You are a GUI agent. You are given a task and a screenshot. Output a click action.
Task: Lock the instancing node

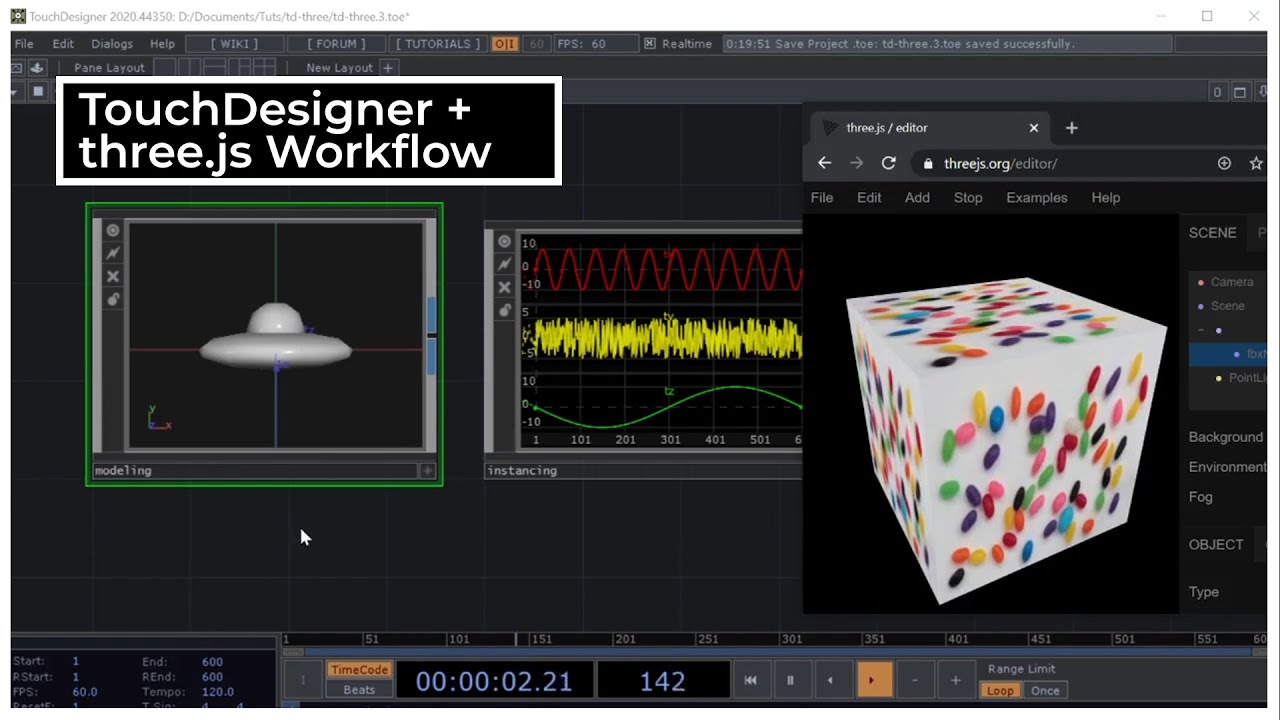[x=504, y=310]
